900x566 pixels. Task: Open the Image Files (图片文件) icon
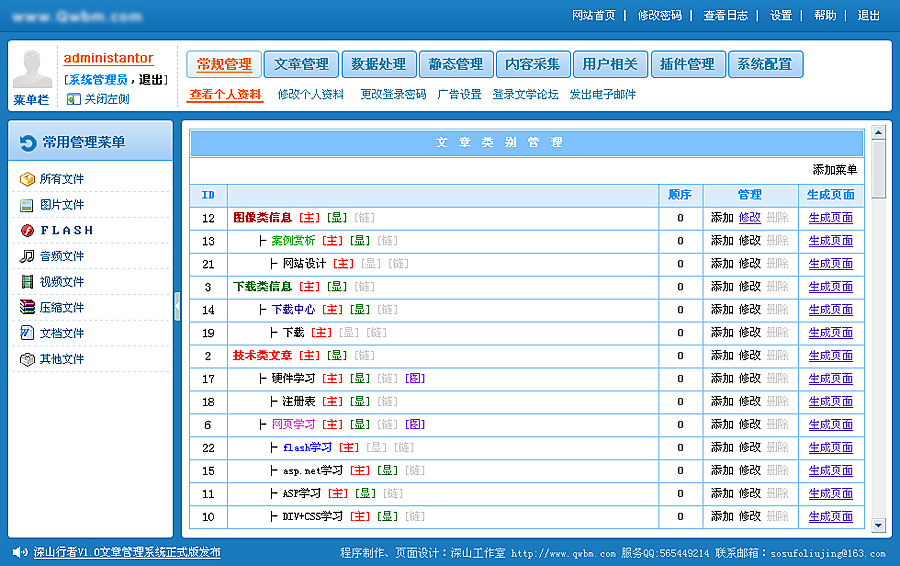[x=27, y=205]
